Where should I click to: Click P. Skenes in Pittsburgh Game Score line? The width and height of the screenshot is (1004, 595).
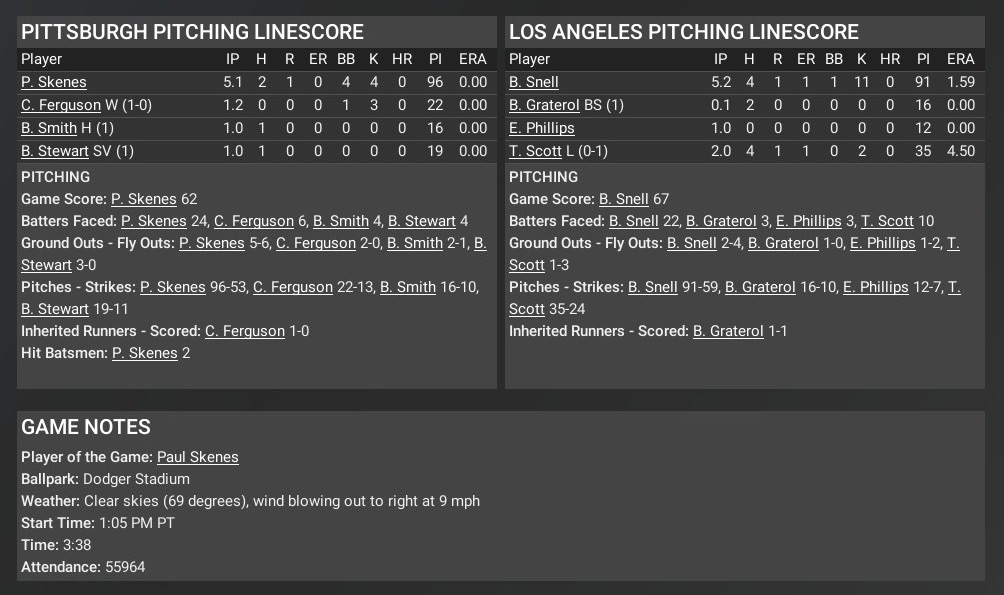tap(143, 199)
